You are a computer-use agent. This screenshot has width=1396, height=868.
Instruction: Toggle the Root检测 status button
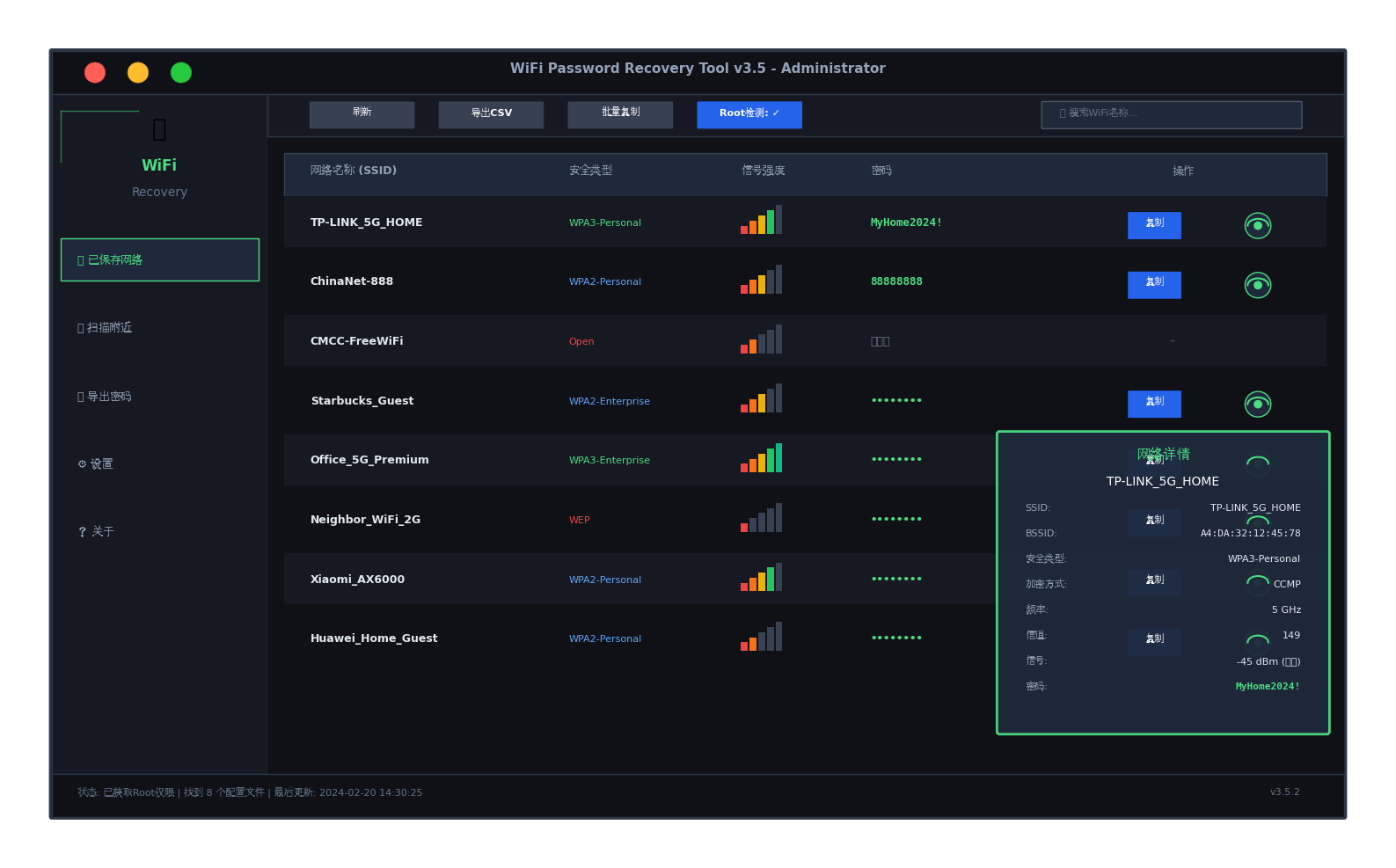(749, 114)
